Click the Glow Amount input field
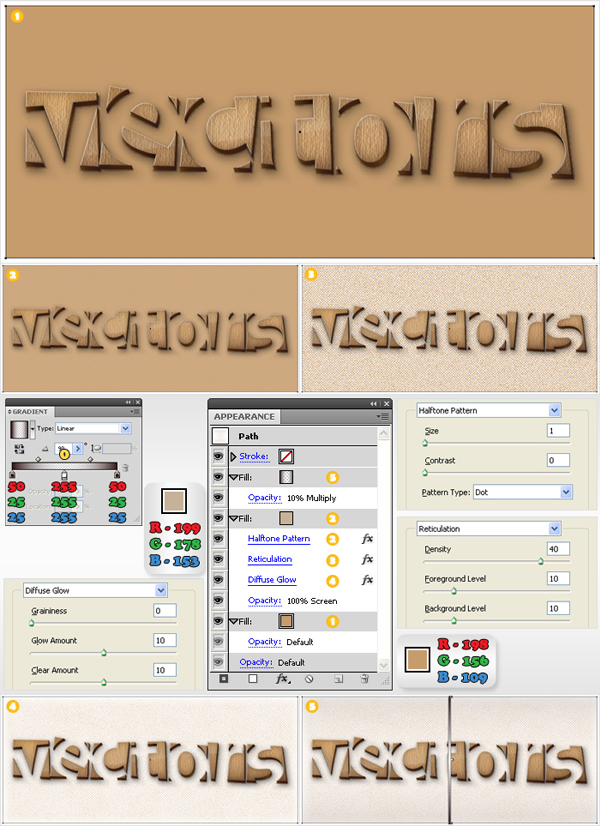Screen dimensions: 600x826 [164, 640]
